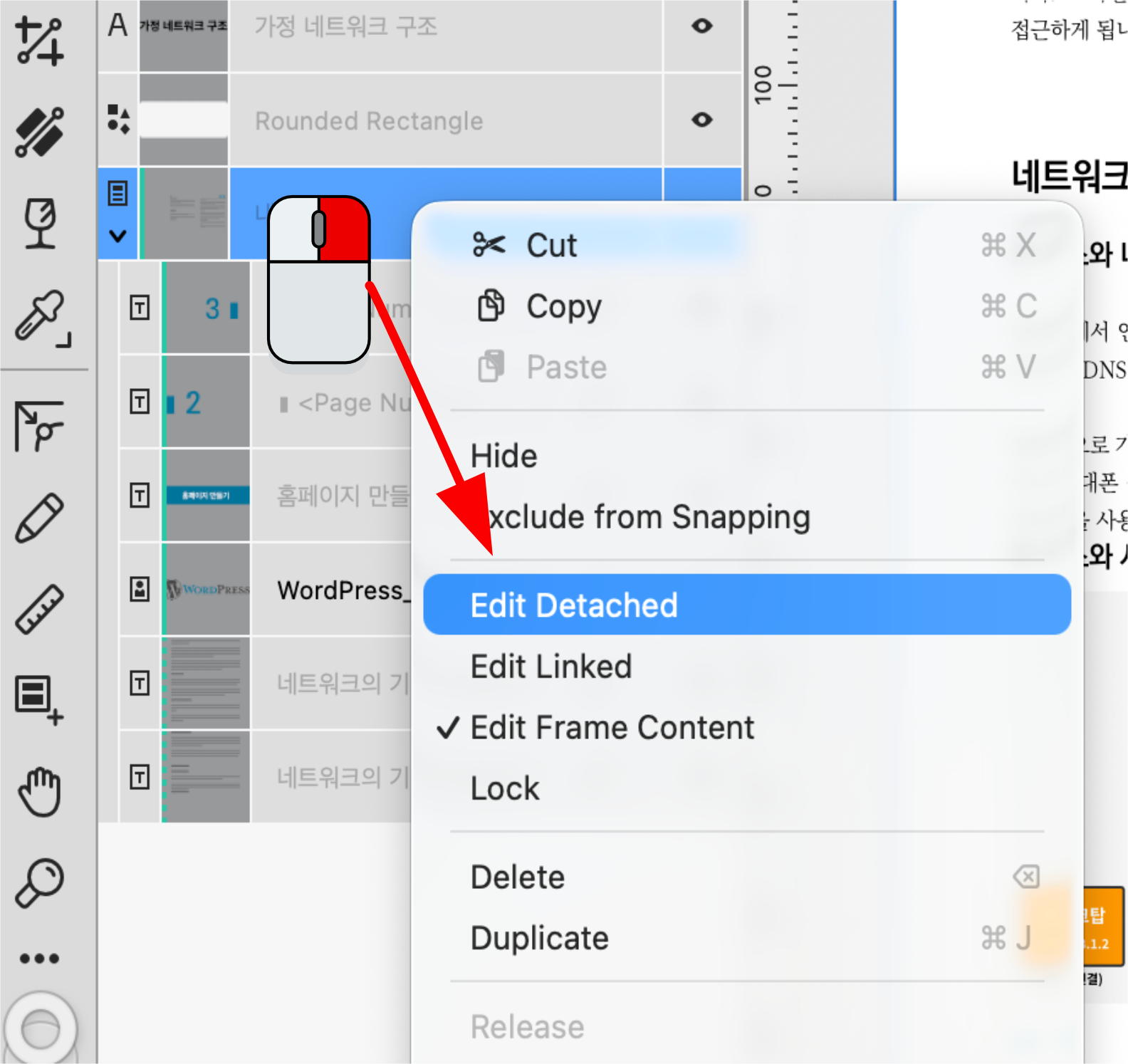
Task: Open more tools via three-dots icon
Action: coord(40,959)
